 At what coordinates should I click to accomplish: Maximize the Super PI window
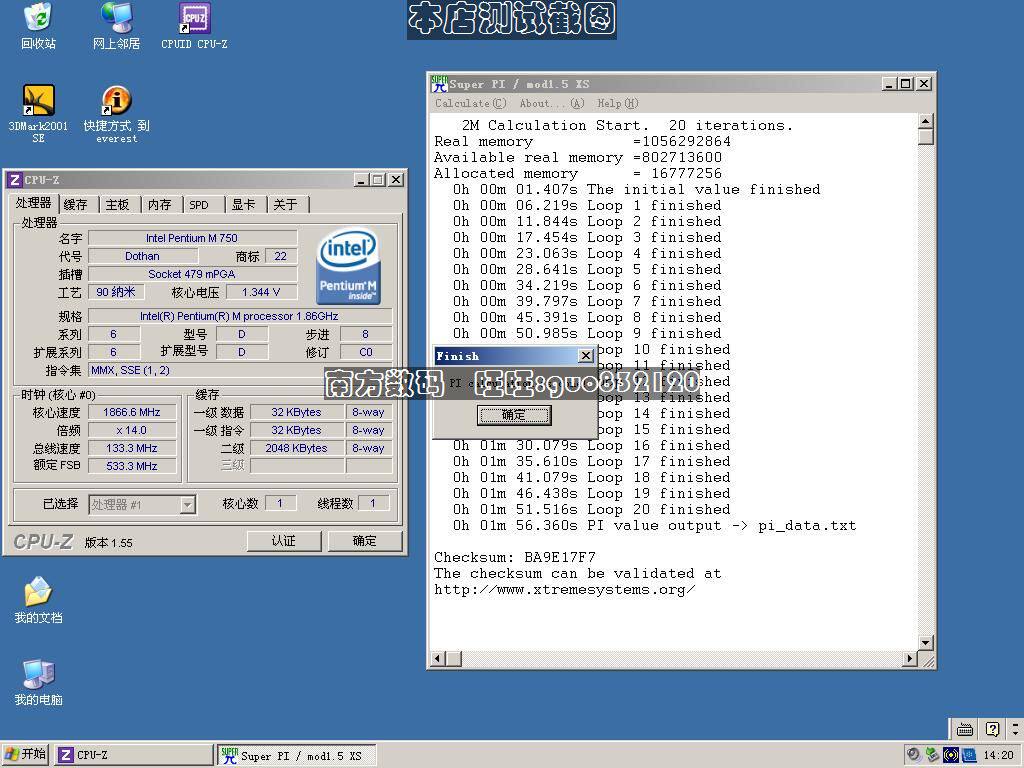point(905,84)
